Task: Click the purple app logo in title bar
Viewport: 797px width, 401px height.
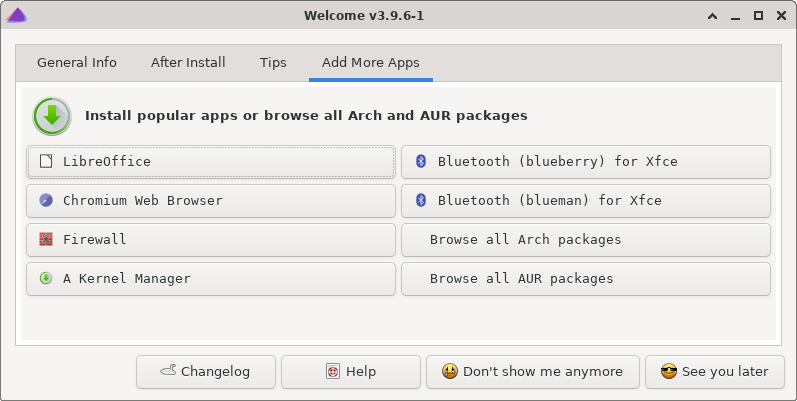Action: (x=16, y=15)
